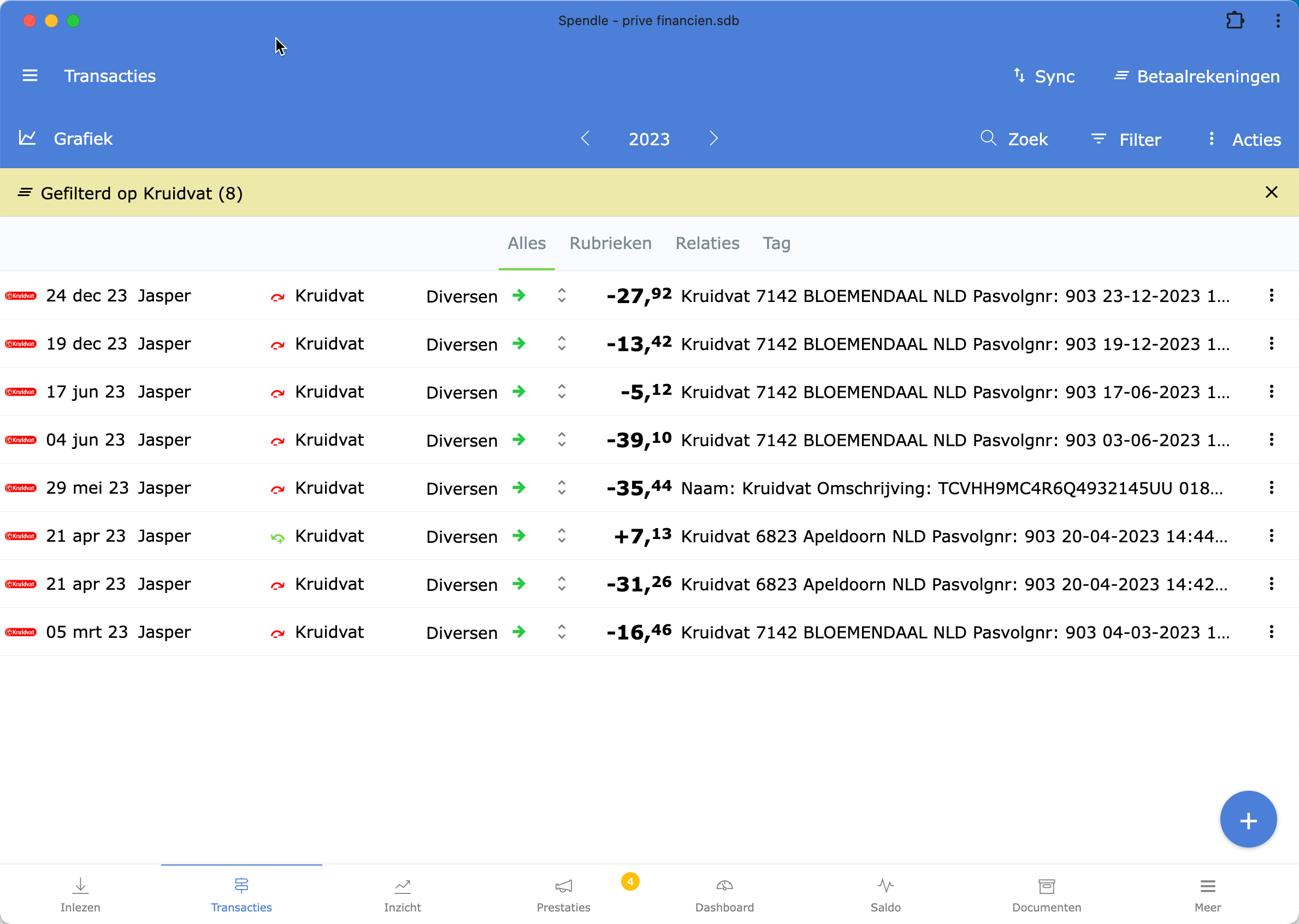Open the Filter options
Screen dimensions: 1299x924
click(x=1125, y=139)
